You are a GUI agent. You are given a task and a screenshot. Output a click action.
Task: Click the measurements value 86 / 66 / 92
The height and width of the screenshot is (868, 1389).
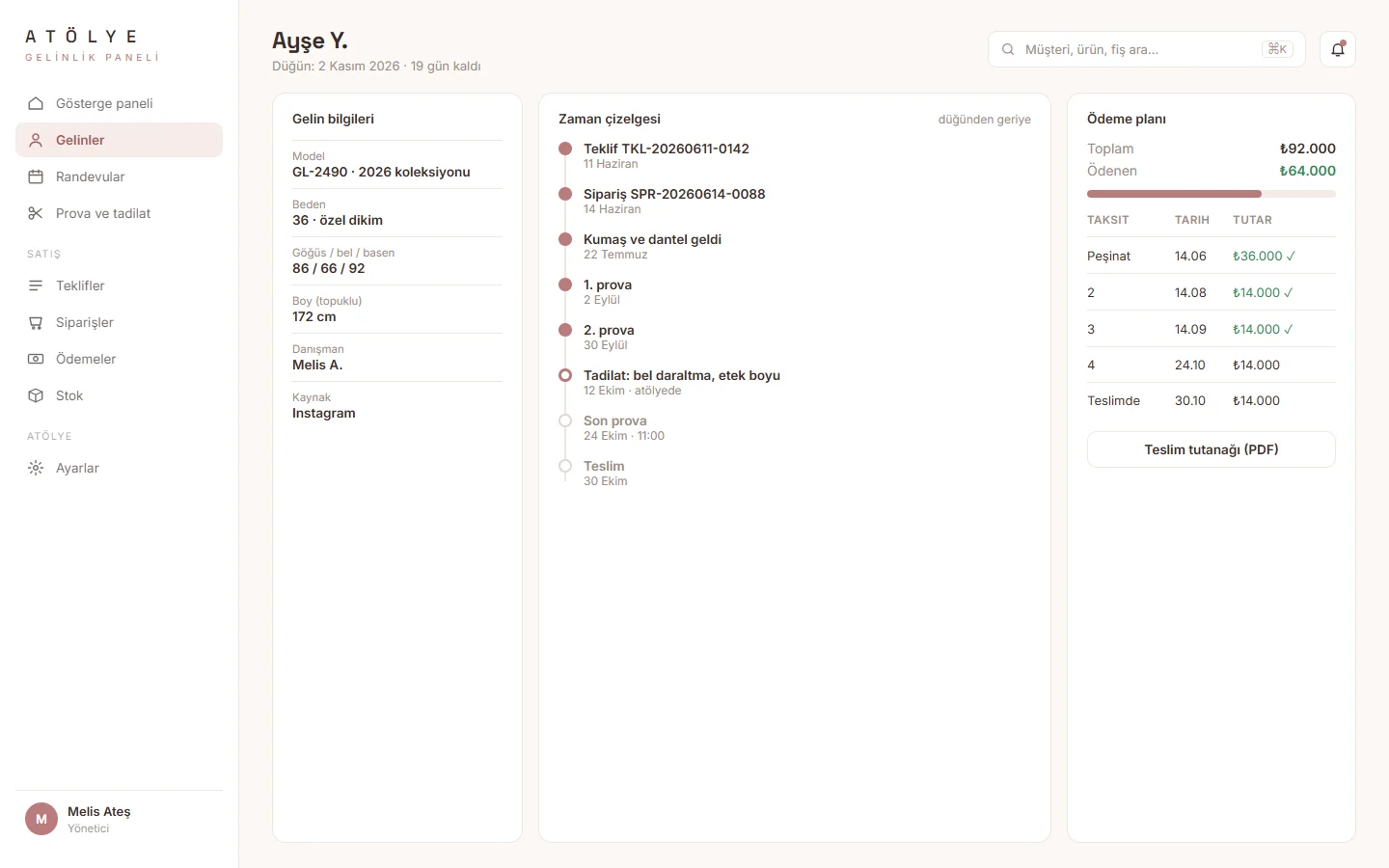[329, 268]
